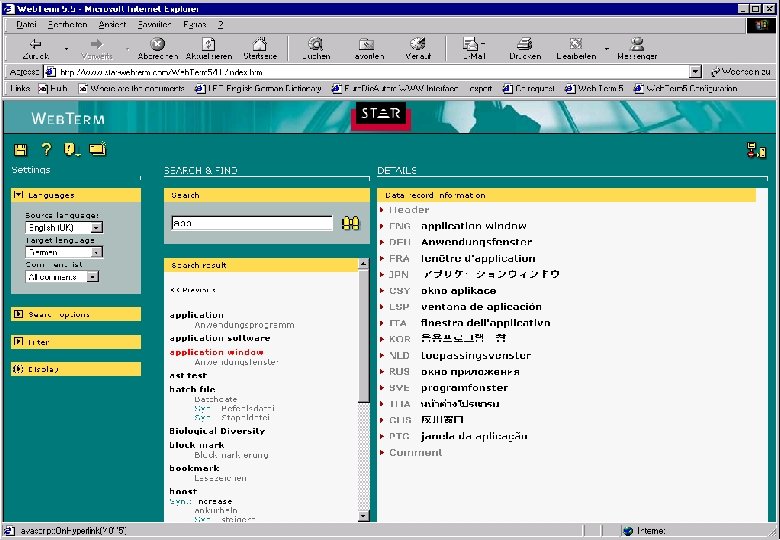Expand the Search options panel

click(x=18, y=314)
